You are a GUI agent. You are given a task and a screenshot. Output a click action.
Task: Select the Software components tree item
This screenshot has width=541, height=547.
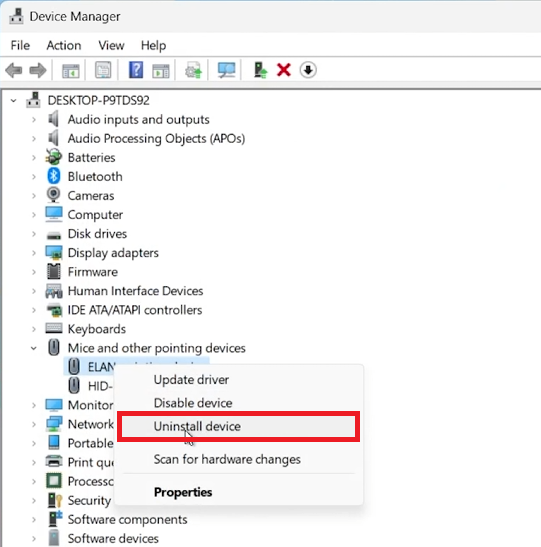127,519
